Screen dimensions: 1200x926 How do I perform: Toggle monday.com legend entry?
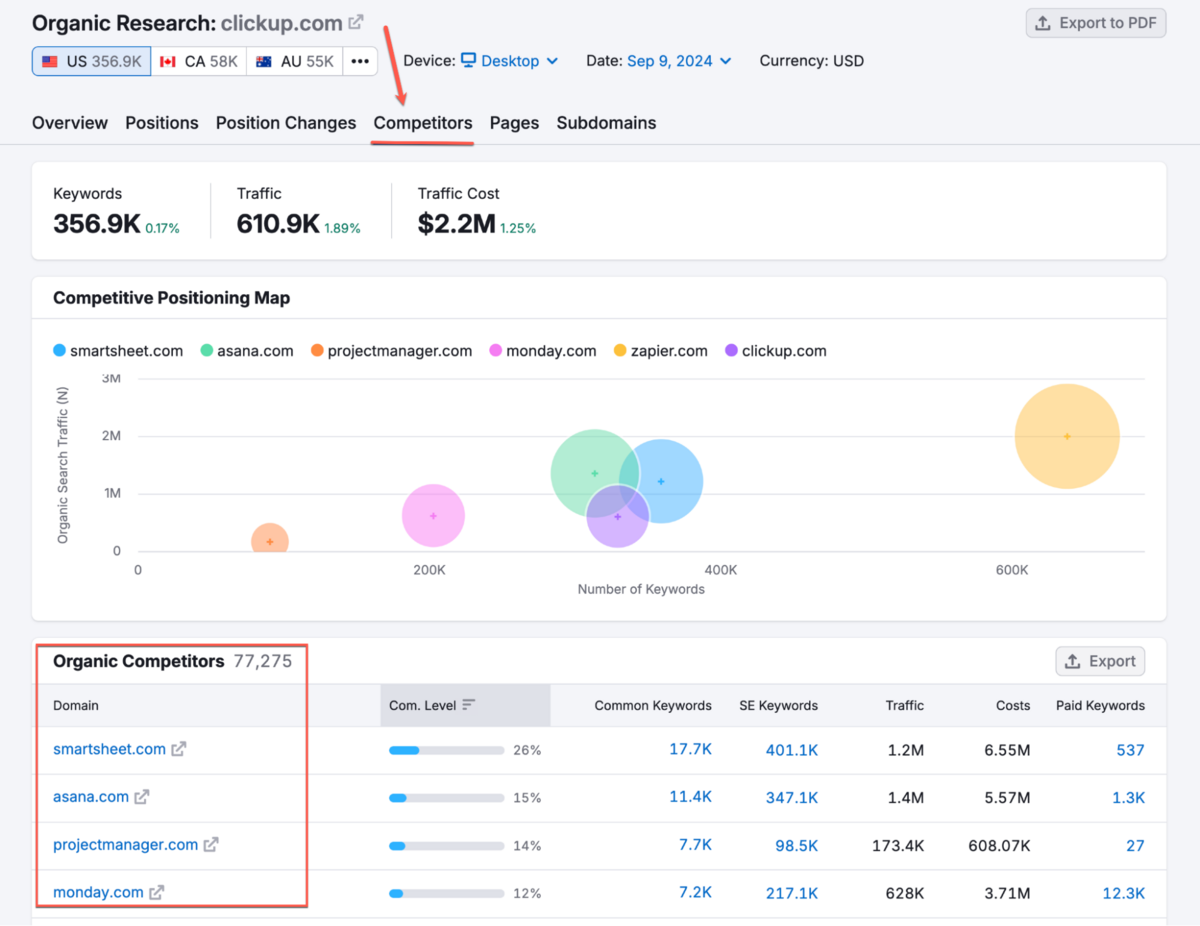pyautogui.click(x=542, y=351)
